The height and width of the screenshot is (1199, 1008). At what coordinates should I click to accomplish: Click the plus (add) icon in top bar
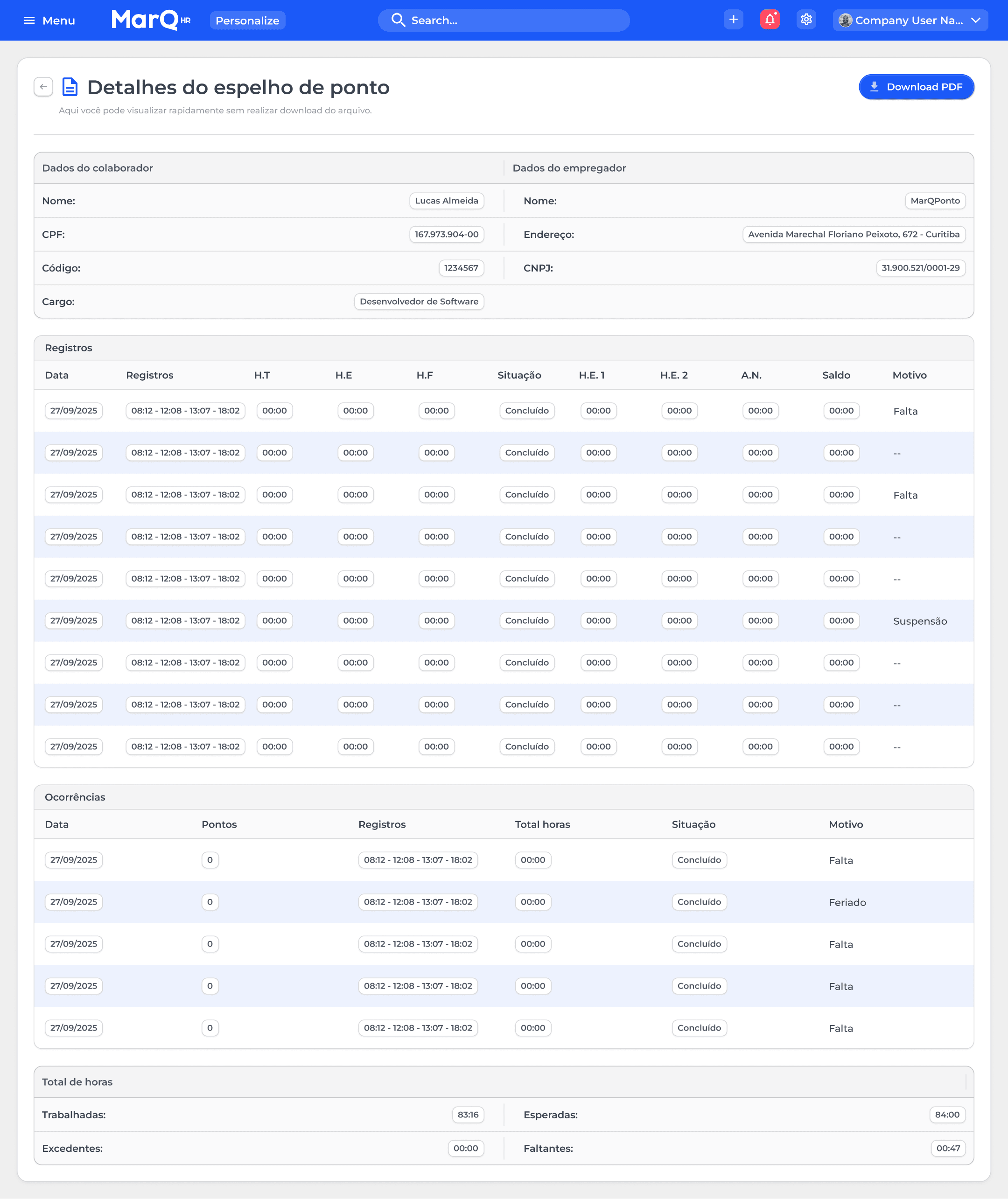(x=733, y=20)
